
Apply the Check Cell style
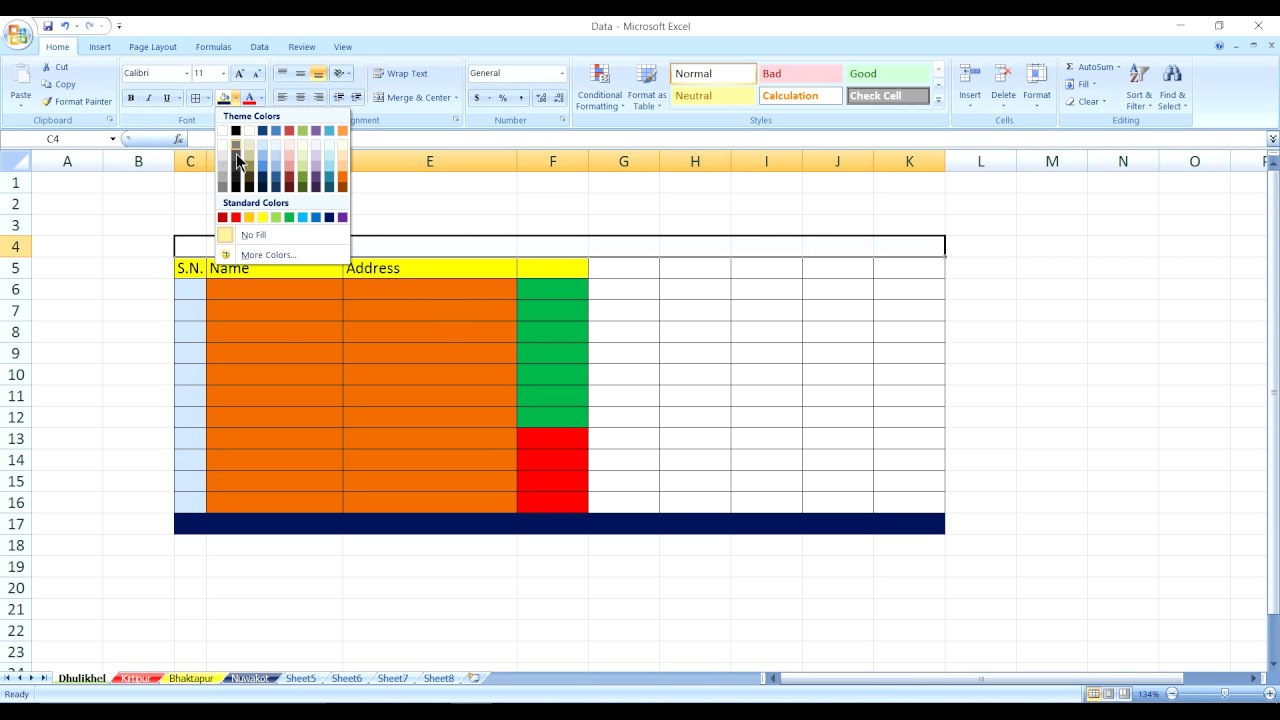coord(888,96)
